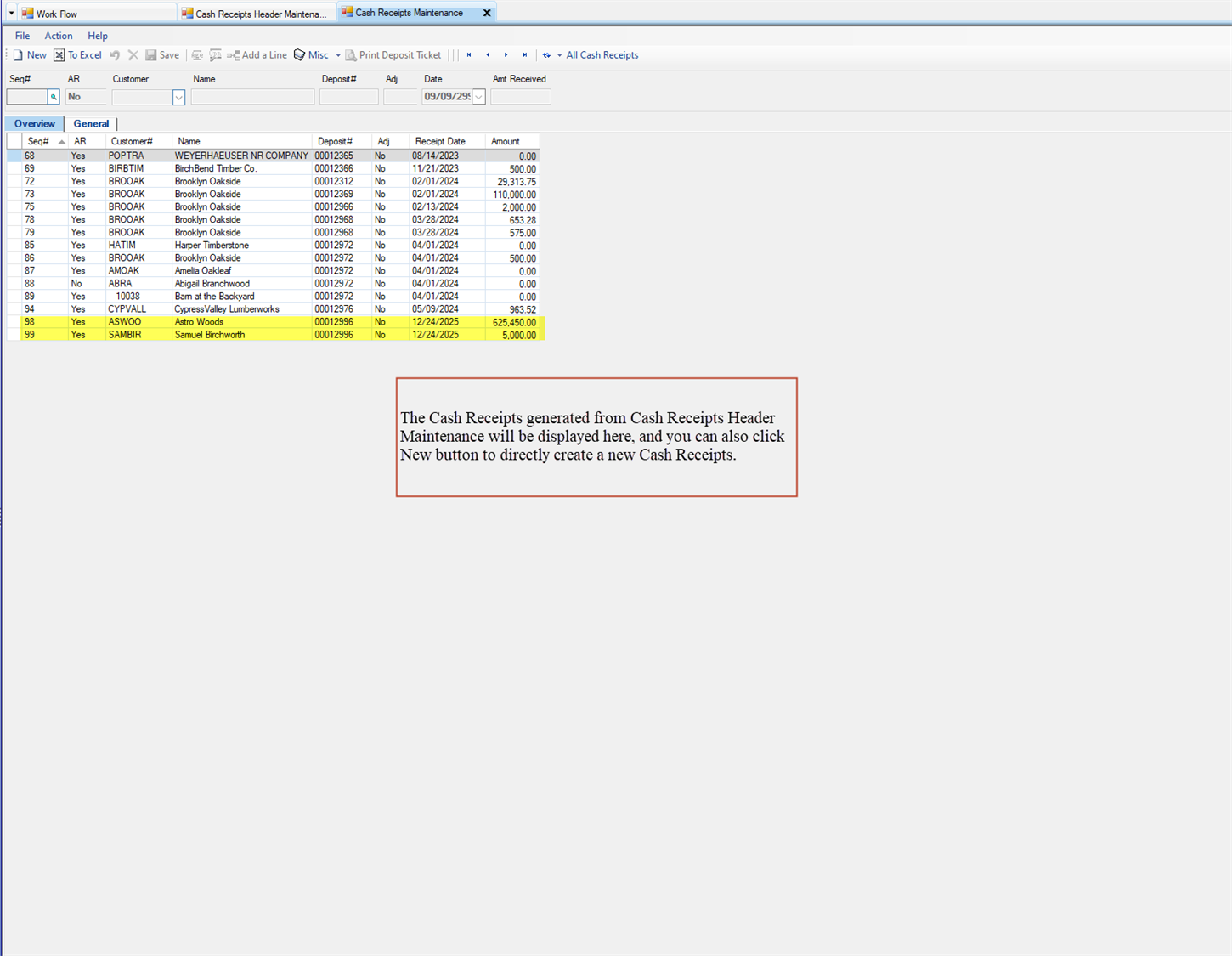Navigate to the last record arrow button
The width and height of the screenshot is (1232, 956).
point(524,54)
